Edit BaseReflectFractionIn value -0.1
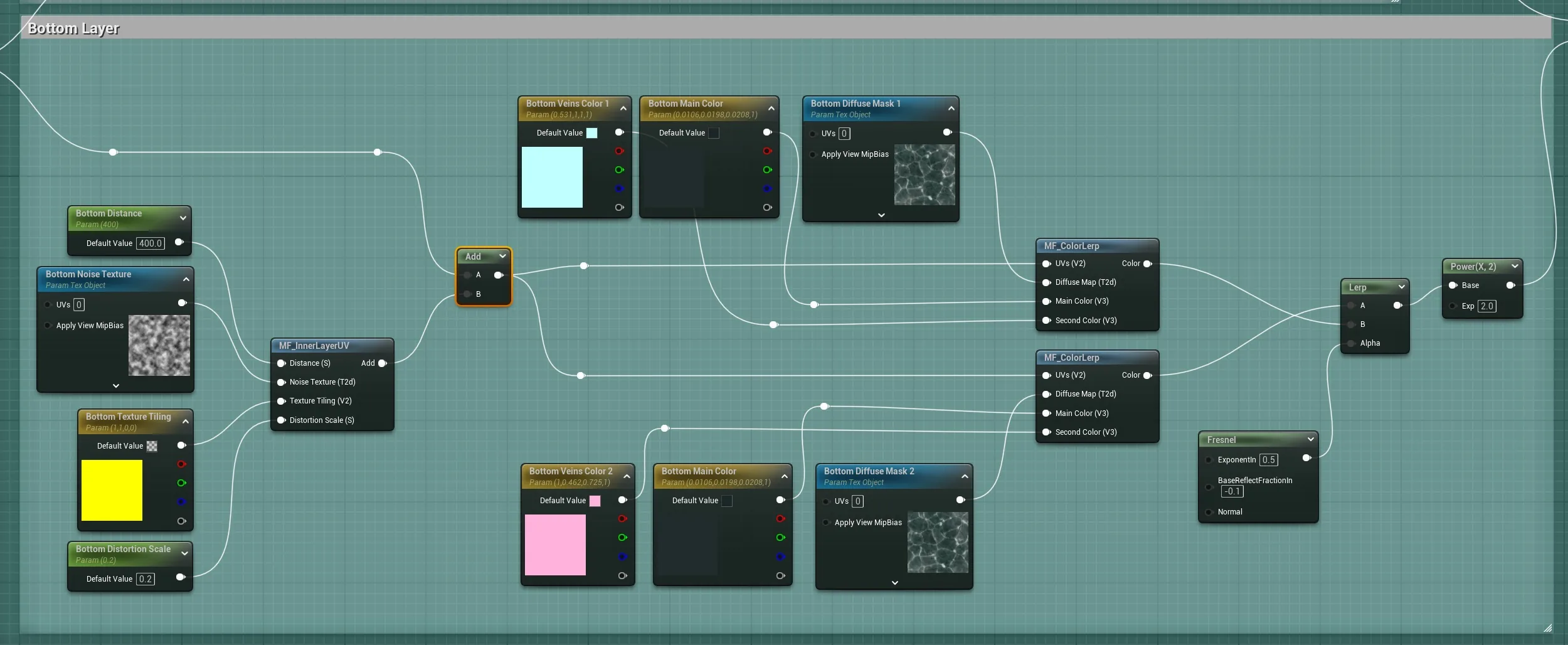Image resolution: width=1568 pixels, height=645 pixels. point(1232,491)
